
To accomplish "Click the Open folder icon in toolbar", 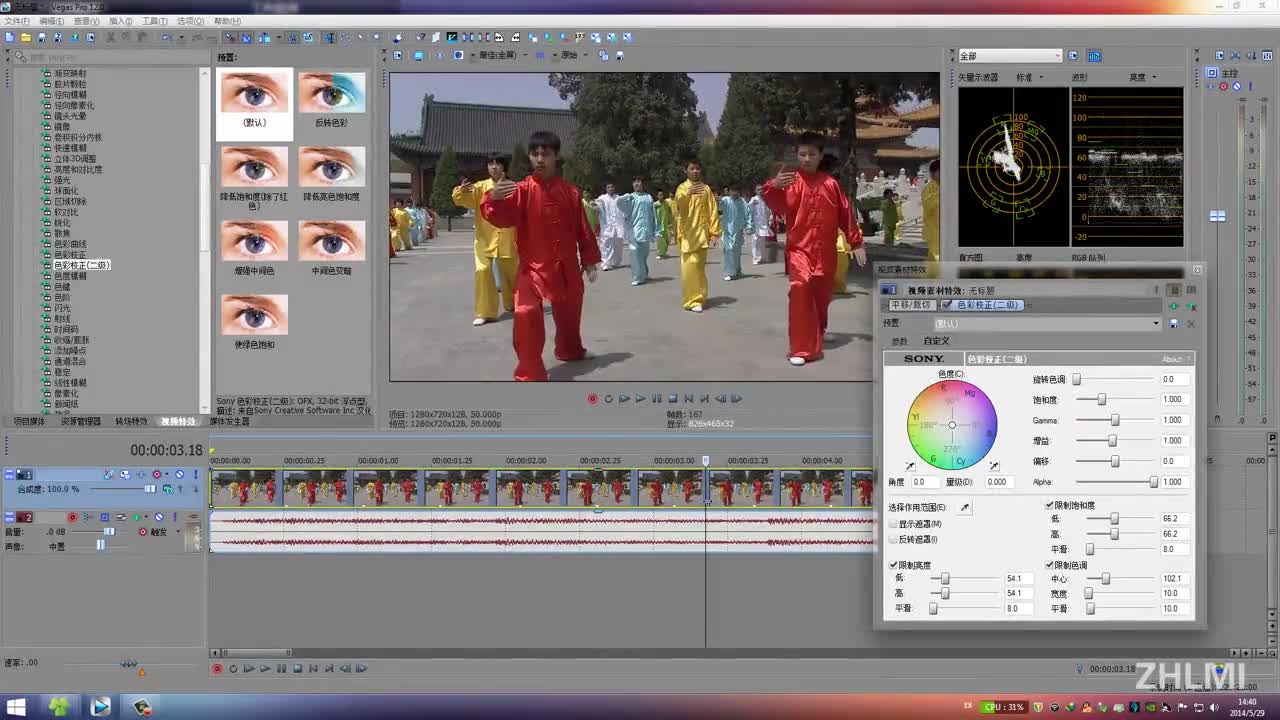I will (26, 38).
